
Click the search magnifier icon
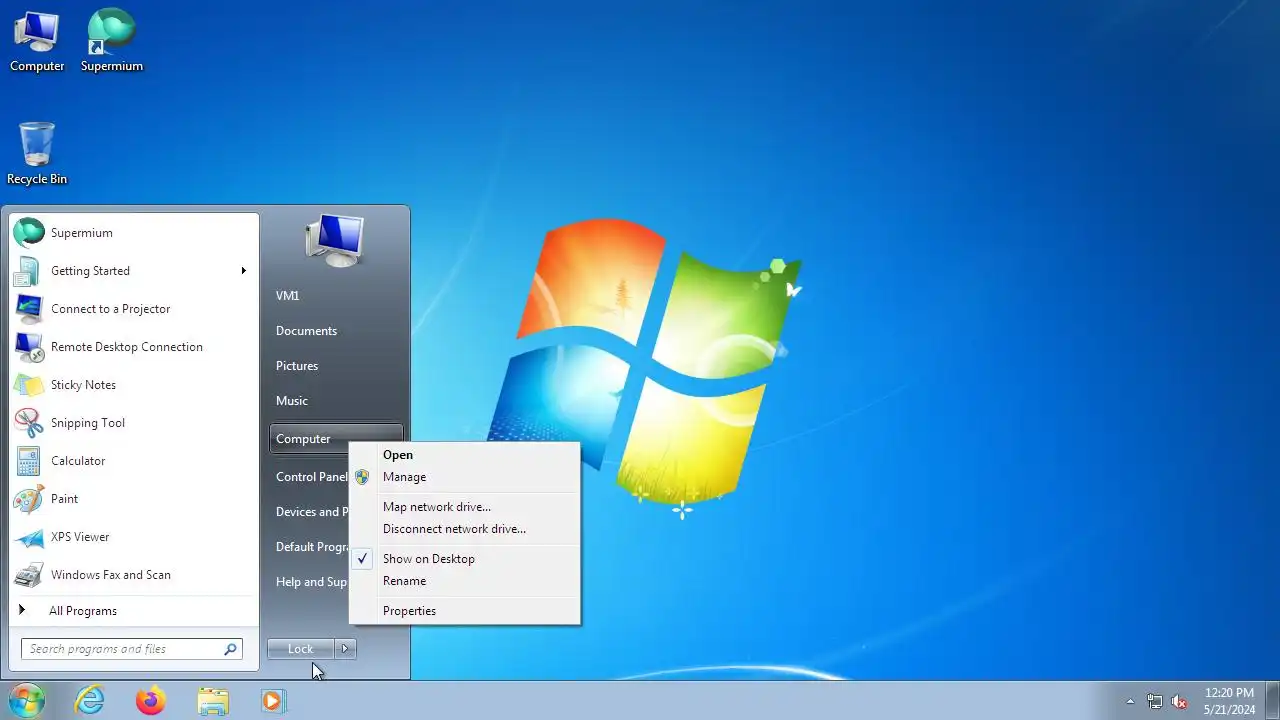[230, 649]
